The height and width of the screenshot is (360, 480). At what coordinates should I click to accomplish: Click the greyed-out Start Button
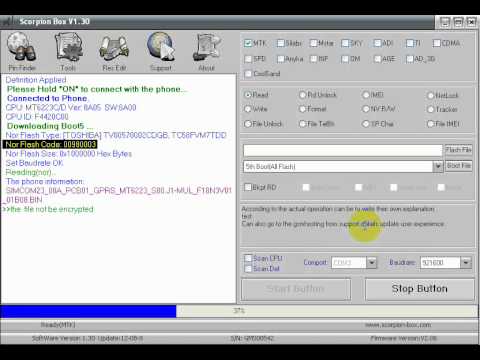(296, 289)
